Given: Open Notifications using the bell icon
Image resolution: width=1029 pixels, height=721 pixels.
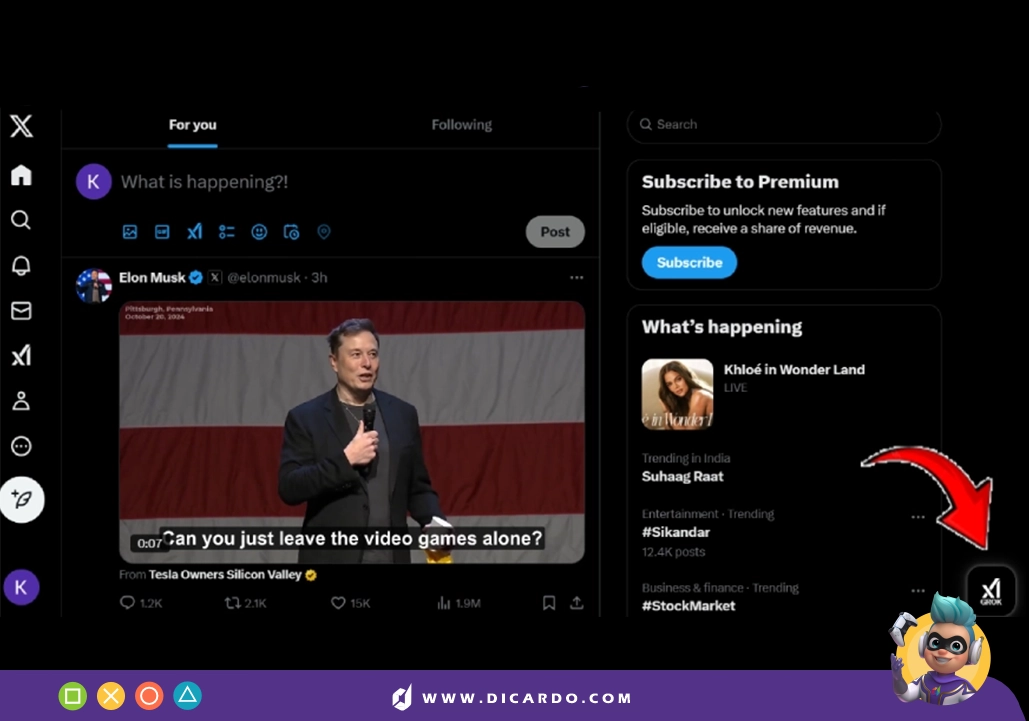Looking at the screenshot, I should [21, 265].
